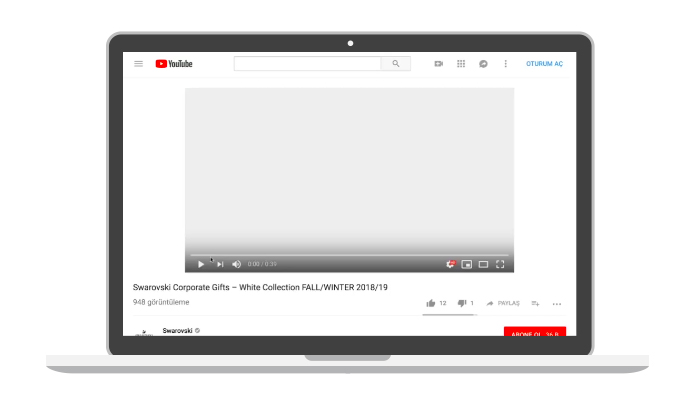693x399 pixels.
Task: Click the video progress bar
Action: pyautogui.click(x=349, y=255)
